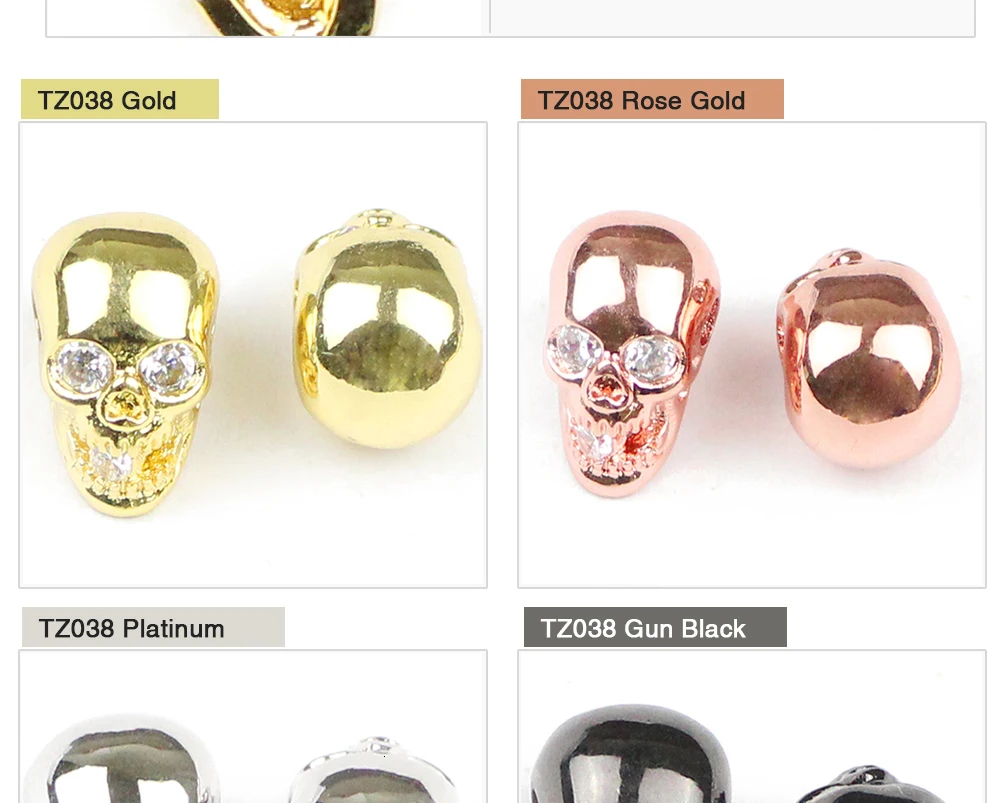
Task: Click the large gun black skull
Action: pyautogui.click(x=631, y=754)
